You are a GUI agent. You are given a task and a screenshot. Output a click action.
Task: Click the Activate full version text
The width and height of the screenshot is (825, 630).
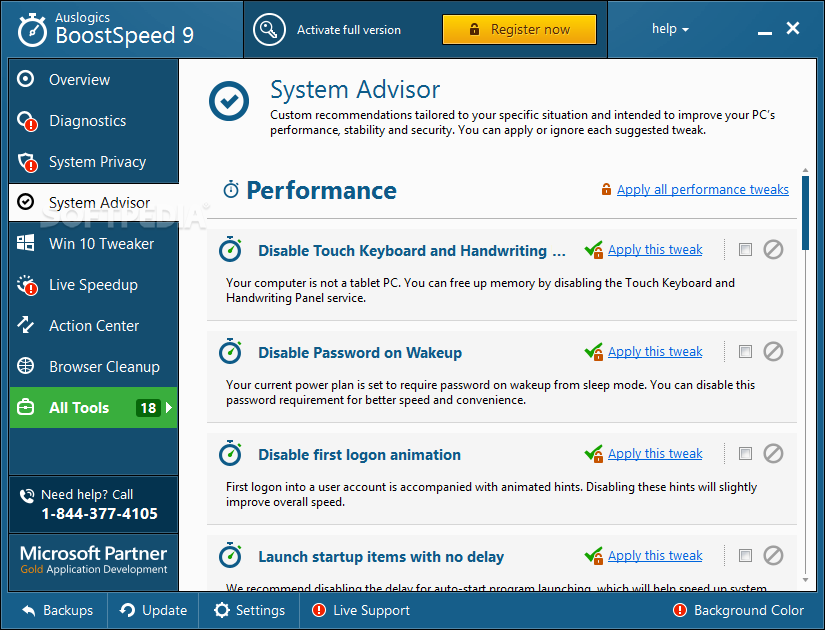pyautogui.click(x=349, y=30)
